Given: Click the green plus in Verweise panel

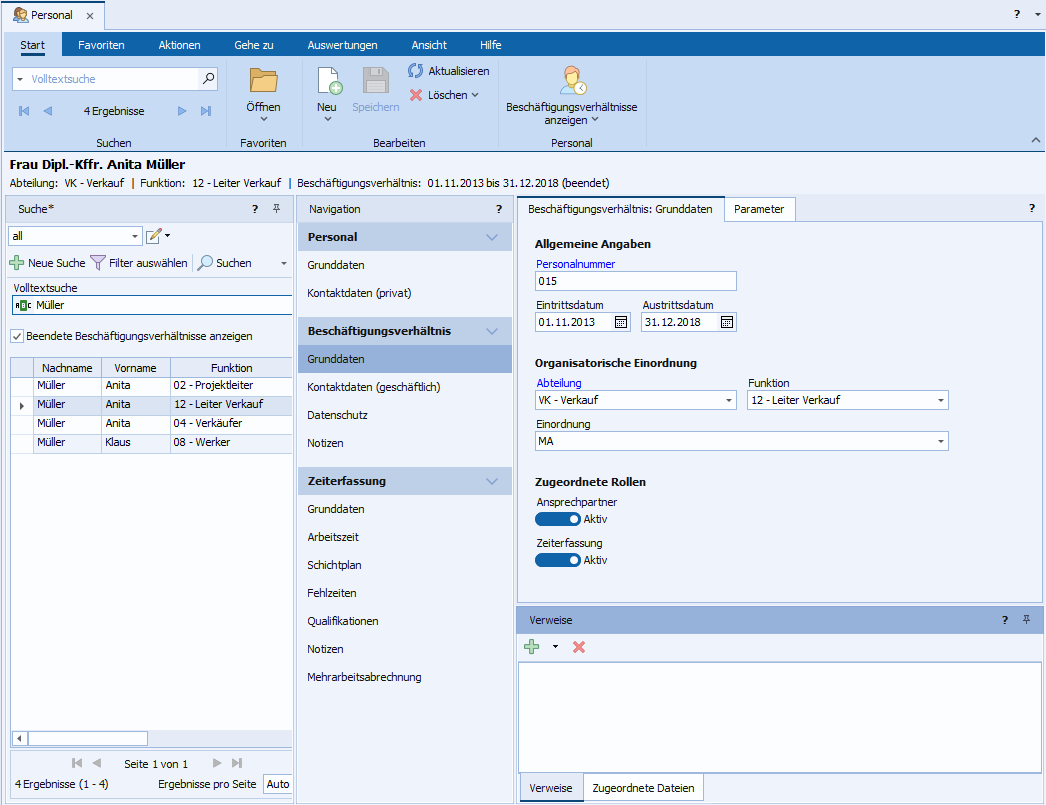Looking at the screenshot, I should 532,647.
